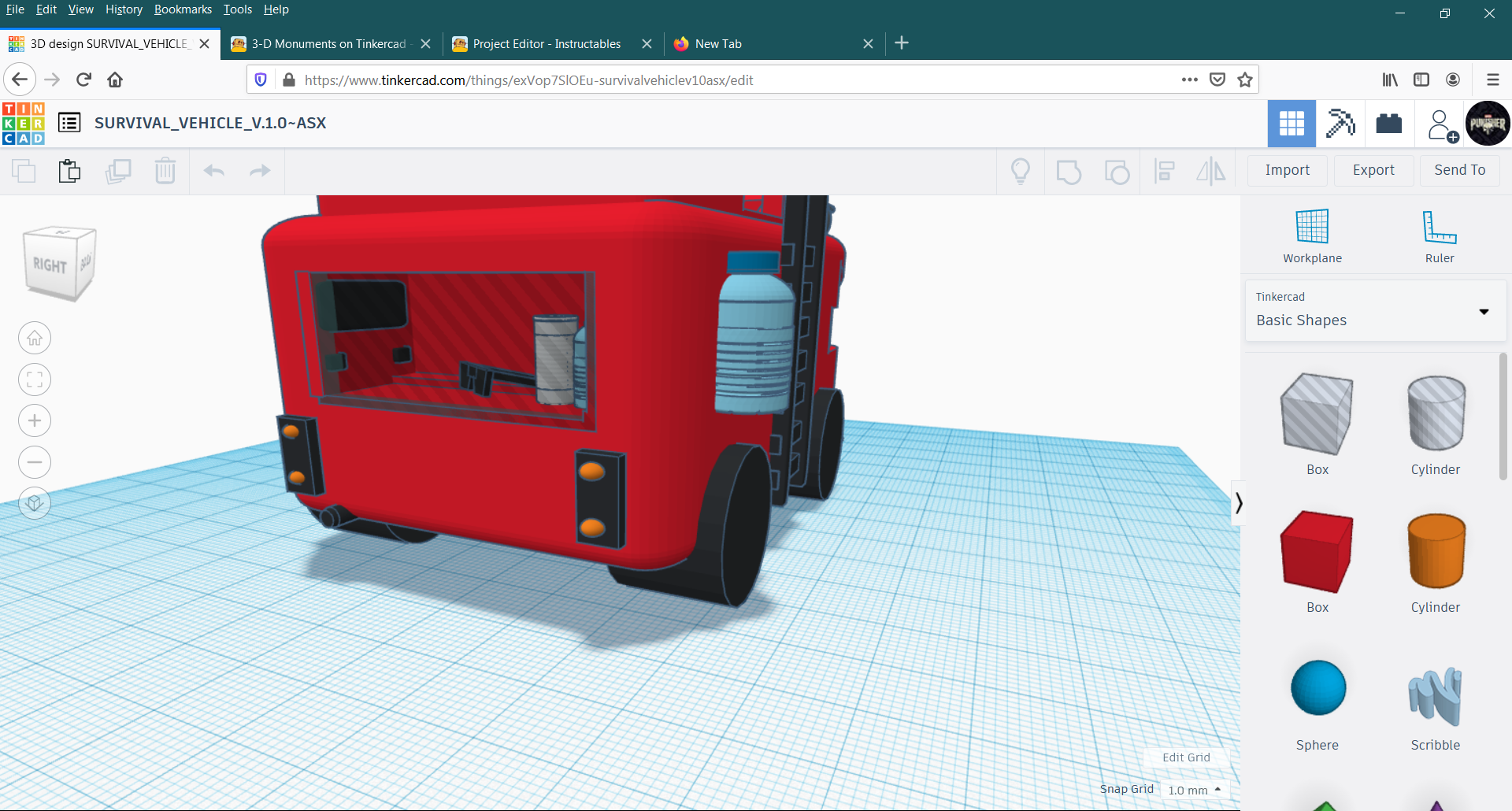Switch to the Project Editor - Instructables tab
Screen dimensions: 1512x811
click(548, 43)
